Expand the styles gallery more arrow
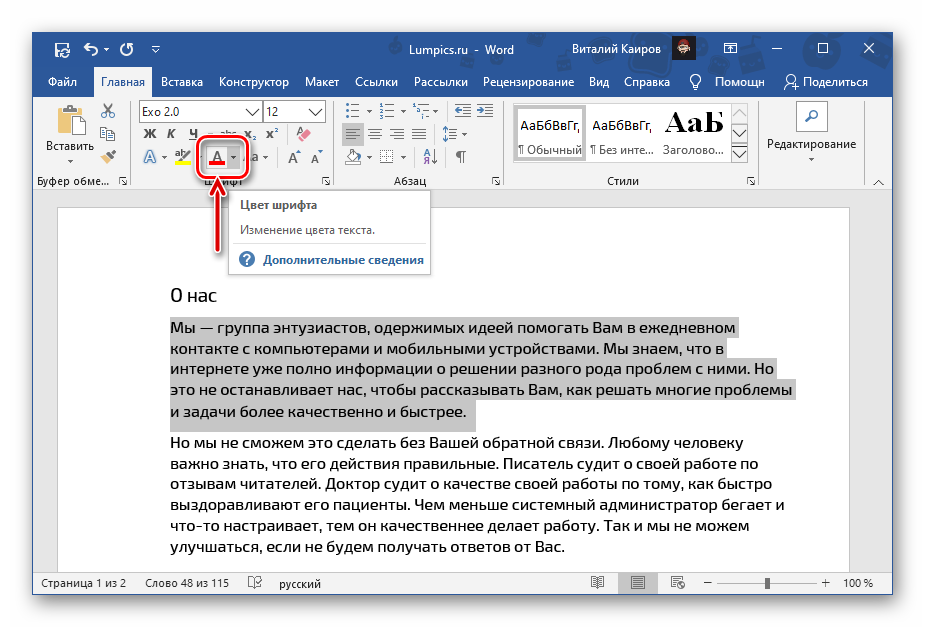Screen dimensions: 925x627 tap(739, 155)
